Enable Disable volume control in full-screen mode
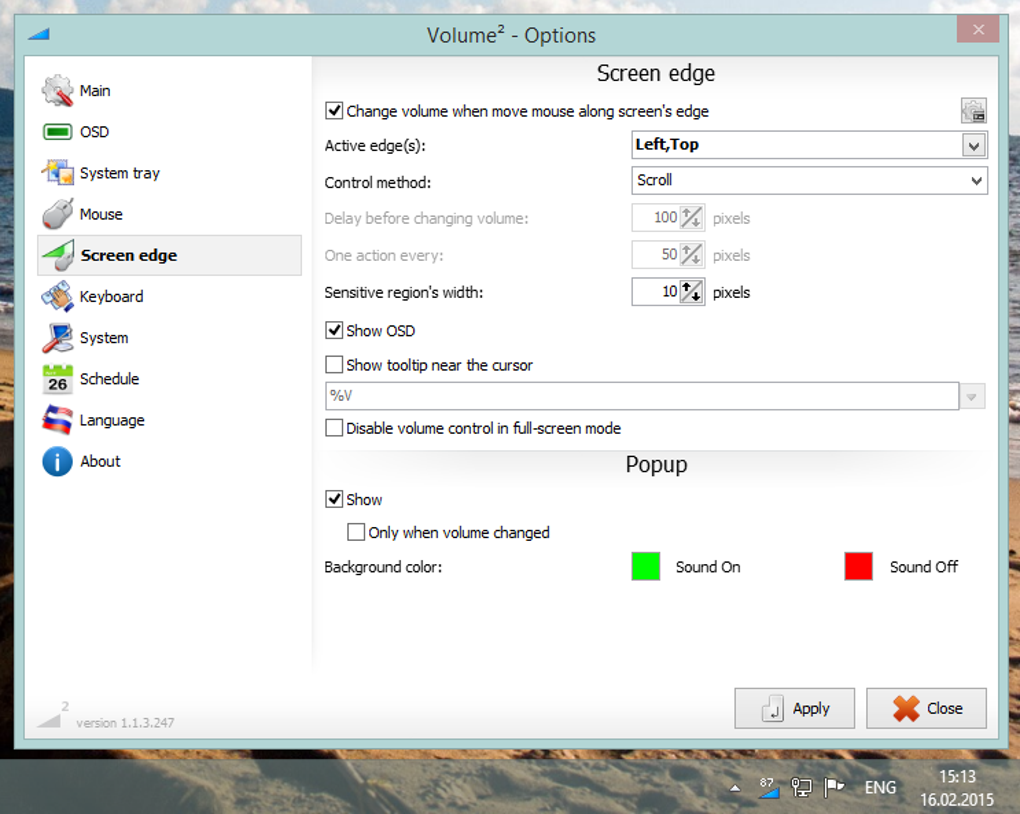 pyautogui.click(x=334, y=427)
